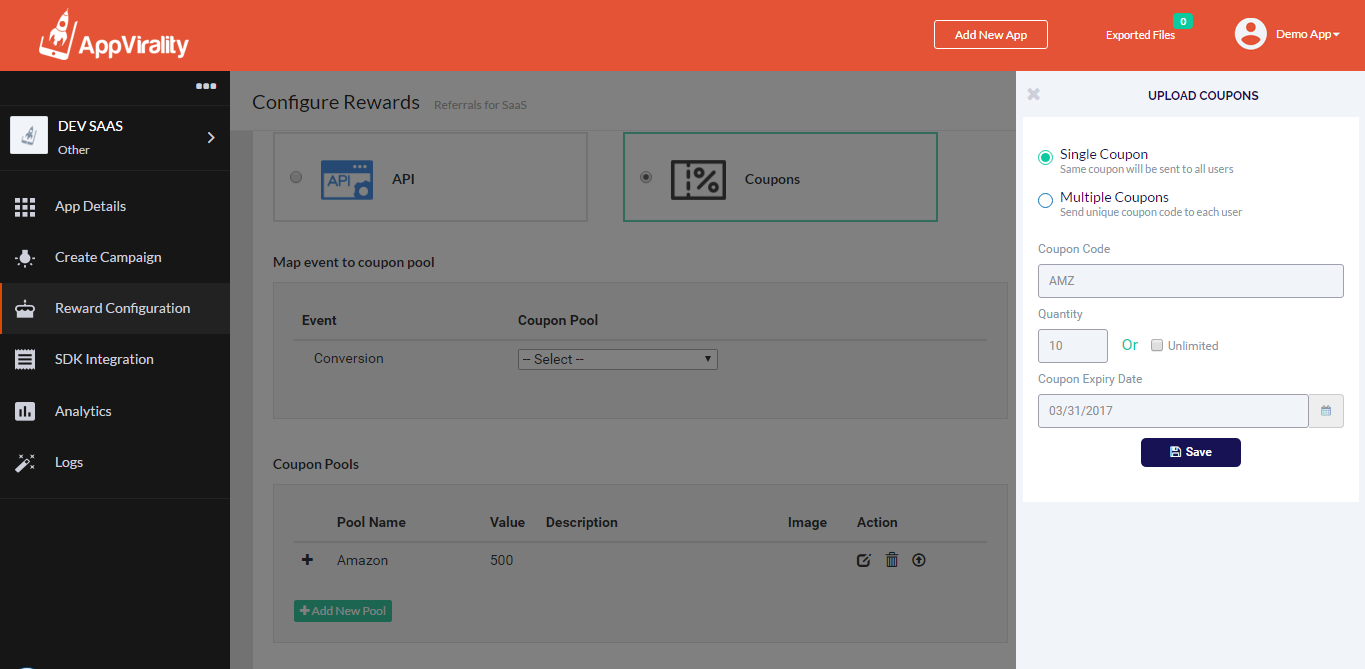The image size is (1365, 669).
Task: Save the coupon upload form
Action: click(1191, 452)
